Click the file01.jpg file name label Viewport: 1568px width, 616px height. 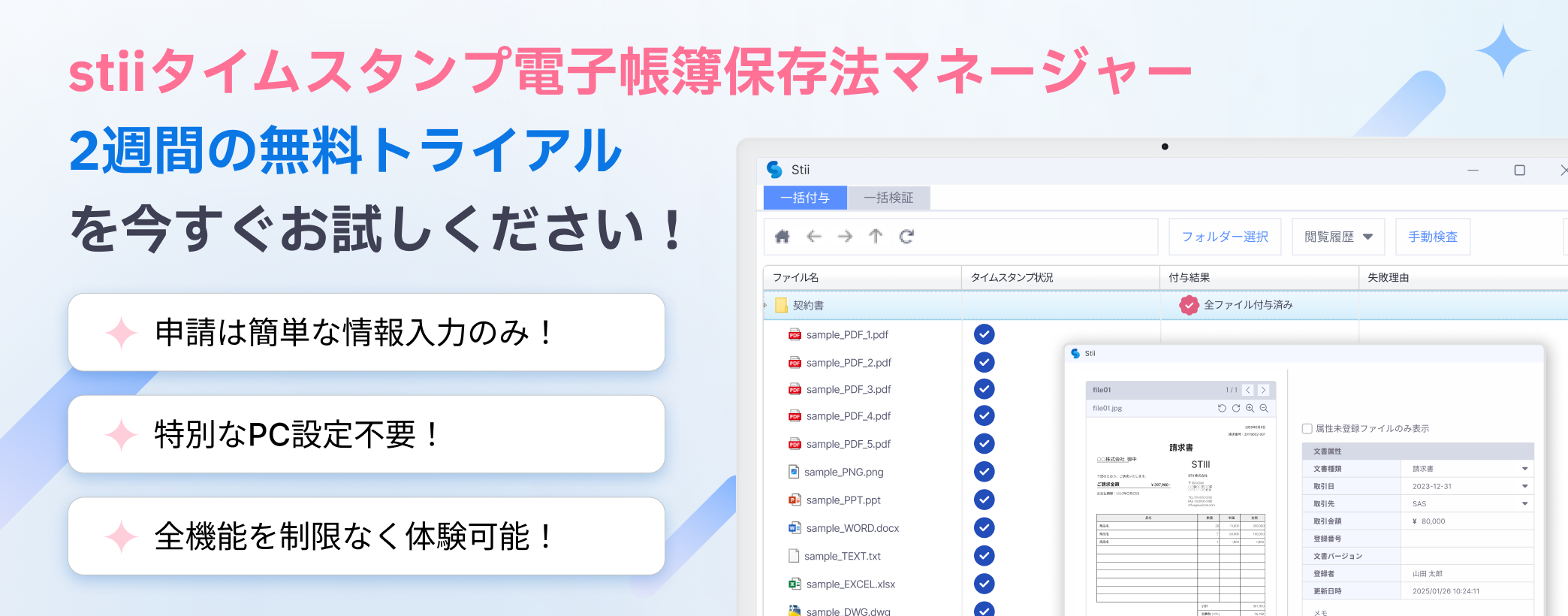[1107, 409]
